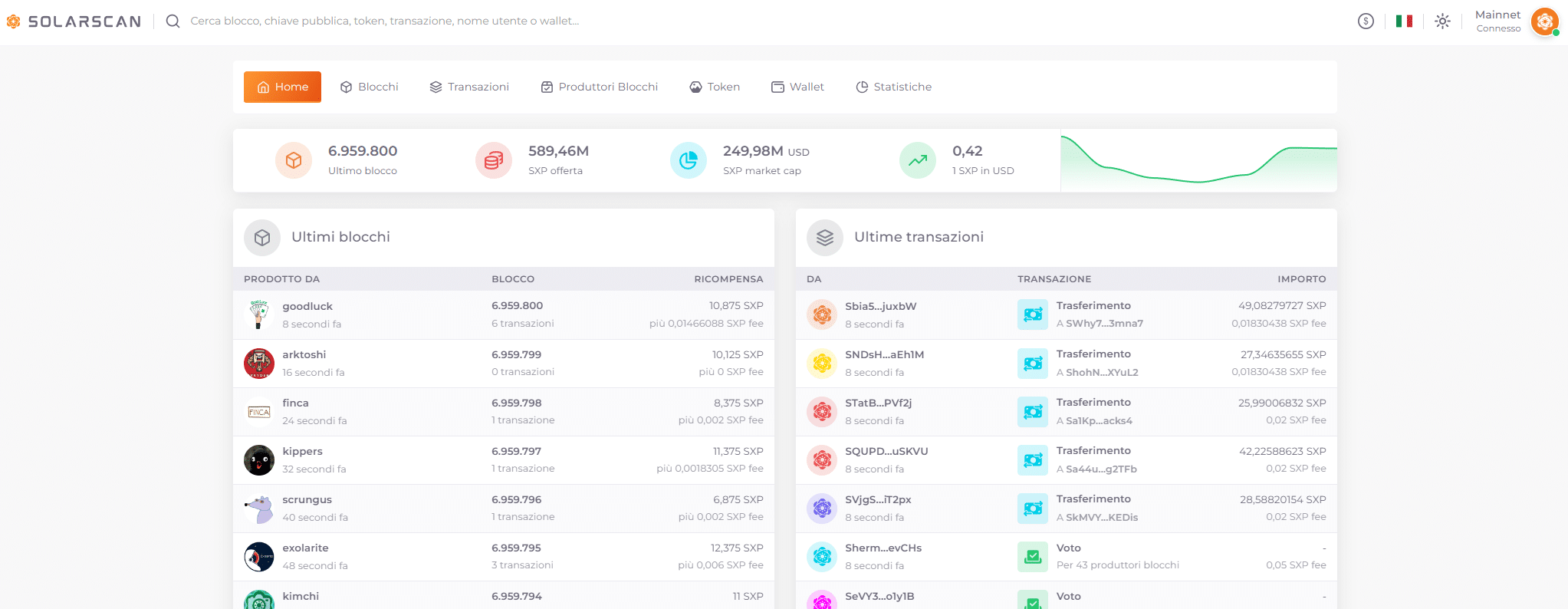Open sender wallet SQUPD...uSKVU
The height and width of the screenshot is (609, 1568).
(x=886, y=451)
